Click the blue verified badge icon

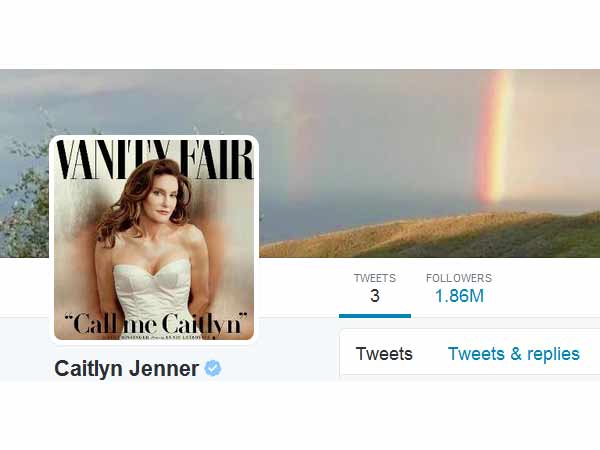tap(213, 368)
